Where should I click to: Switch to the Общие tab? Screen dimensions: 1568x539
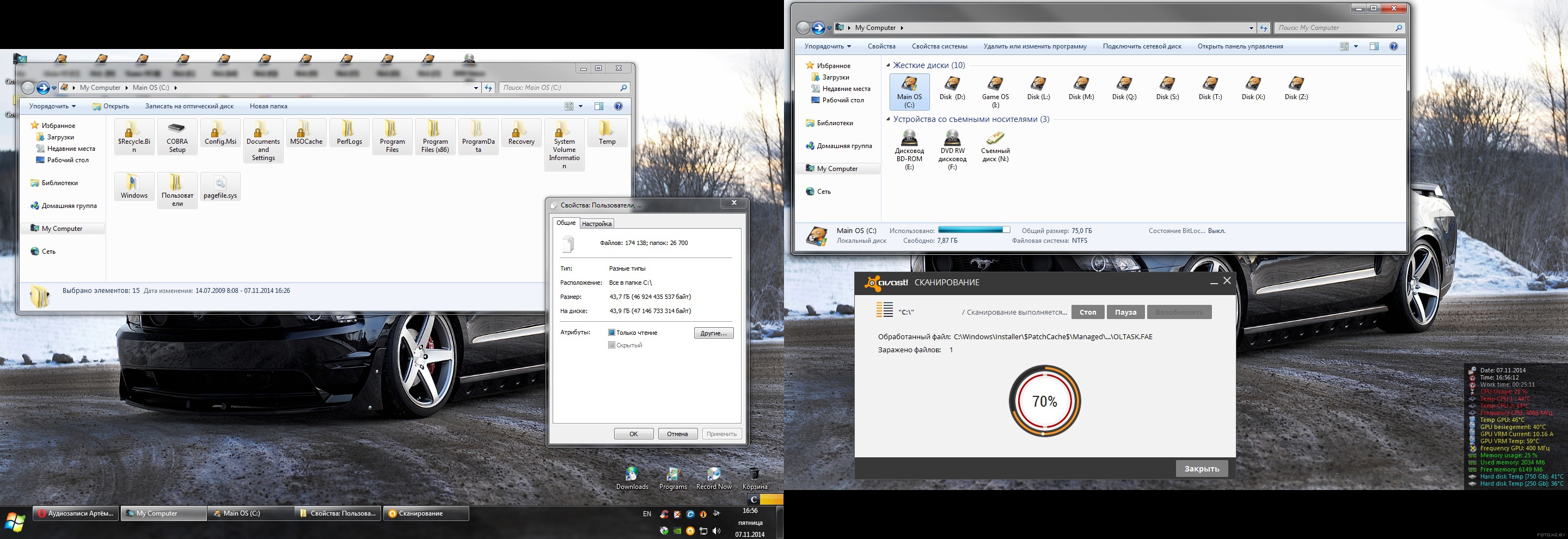(566, 223)
